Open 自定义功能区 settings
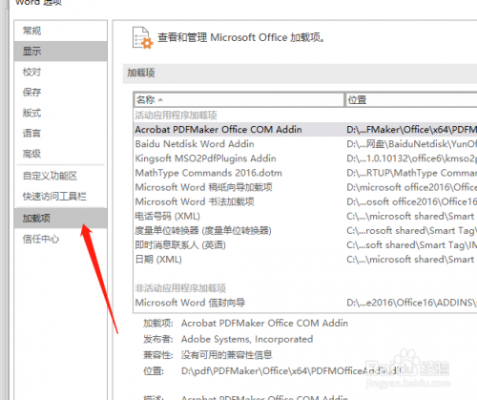Image resolution: width=477 pixels, height=400 pixels. tap(60, 176)
